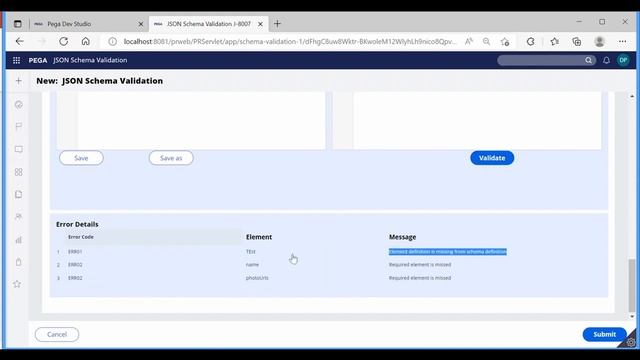This screenshot has height=360, width=640.
Task: Click the Error Code column header
Action: (x=81, y=237)
